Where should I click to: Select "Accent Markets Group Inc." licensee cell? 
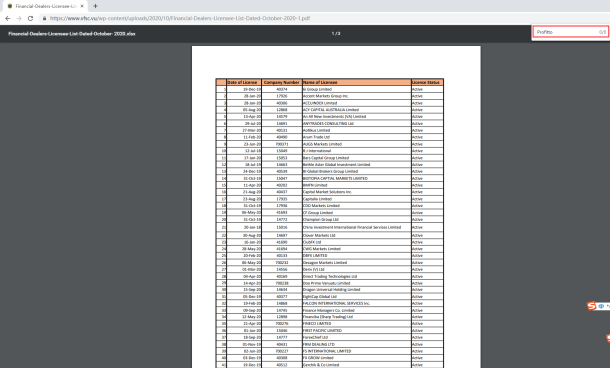tap(357, 96)
